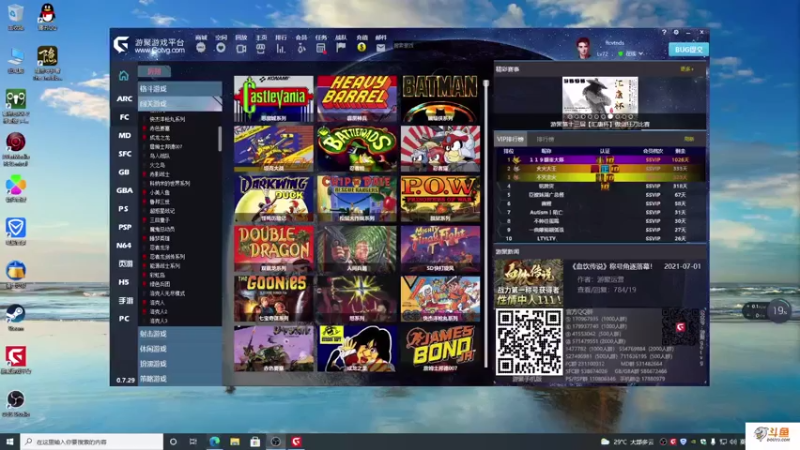
Task: Select the MD platform tab
Action: (124, 135)
